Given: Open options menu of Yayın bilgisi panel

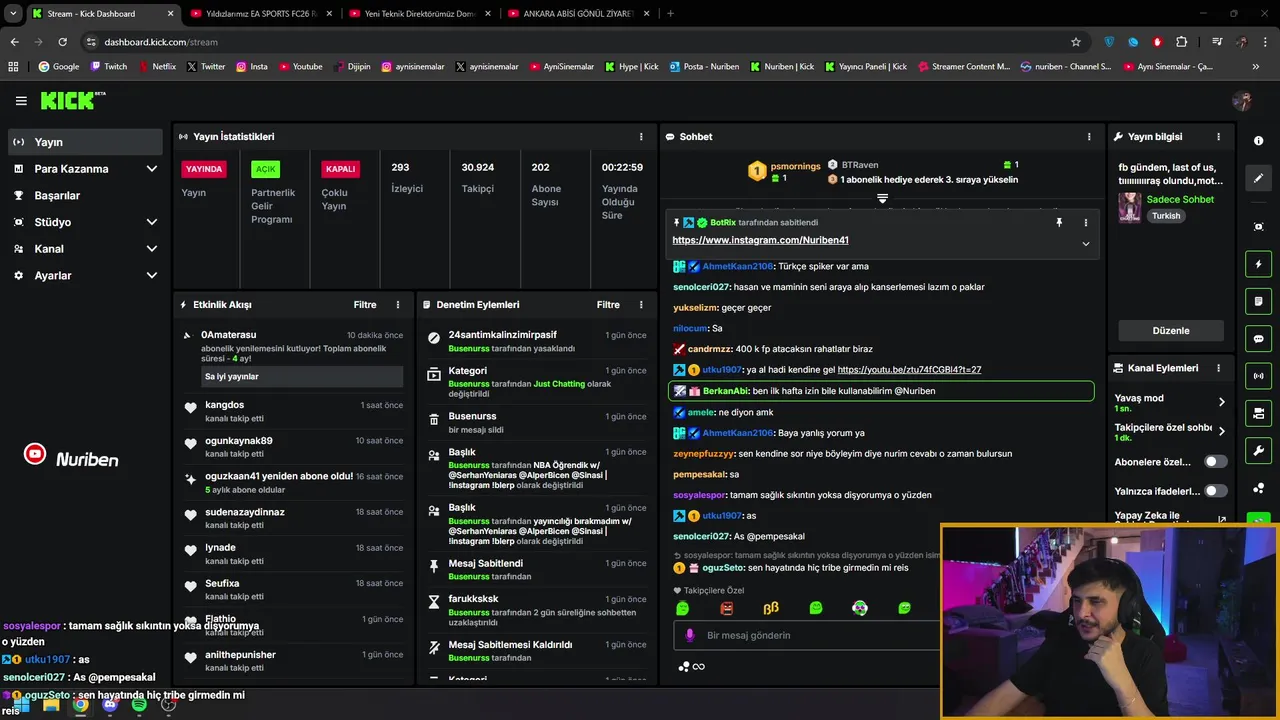Looking at the screenshot, I should (x=1218, y=137).
